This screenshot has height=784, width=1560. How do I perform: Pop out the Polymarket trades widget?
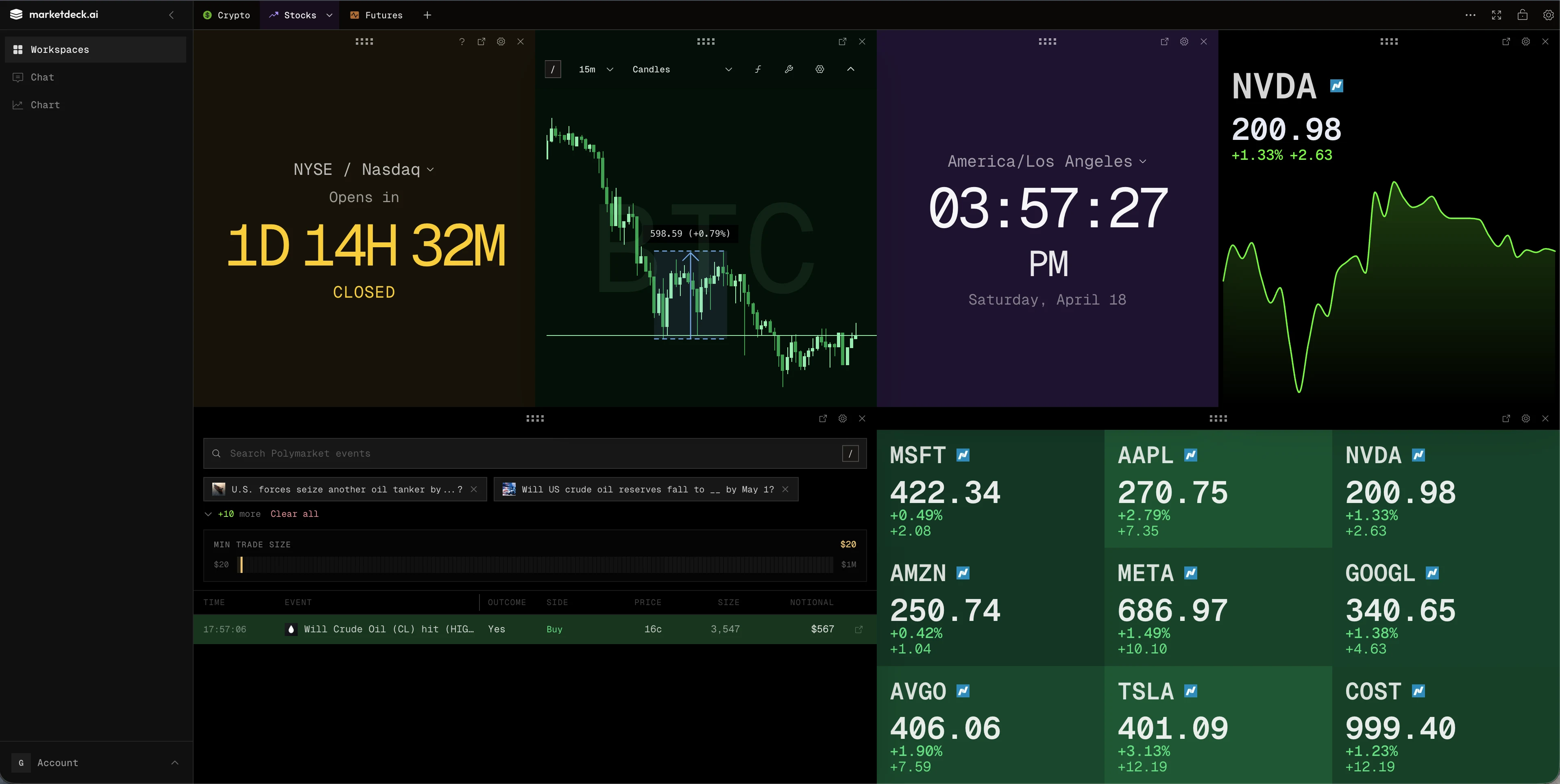823,419
